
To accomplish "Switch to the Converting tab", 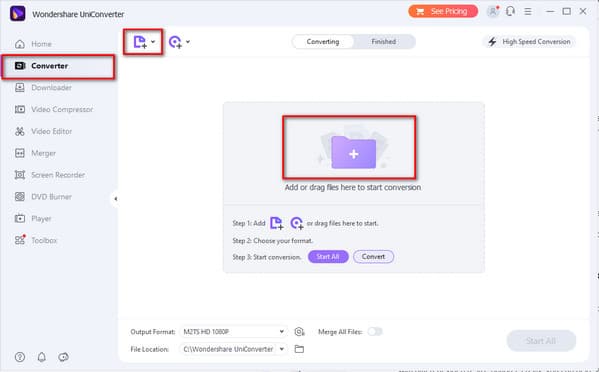I will click(x=323, y=42).
